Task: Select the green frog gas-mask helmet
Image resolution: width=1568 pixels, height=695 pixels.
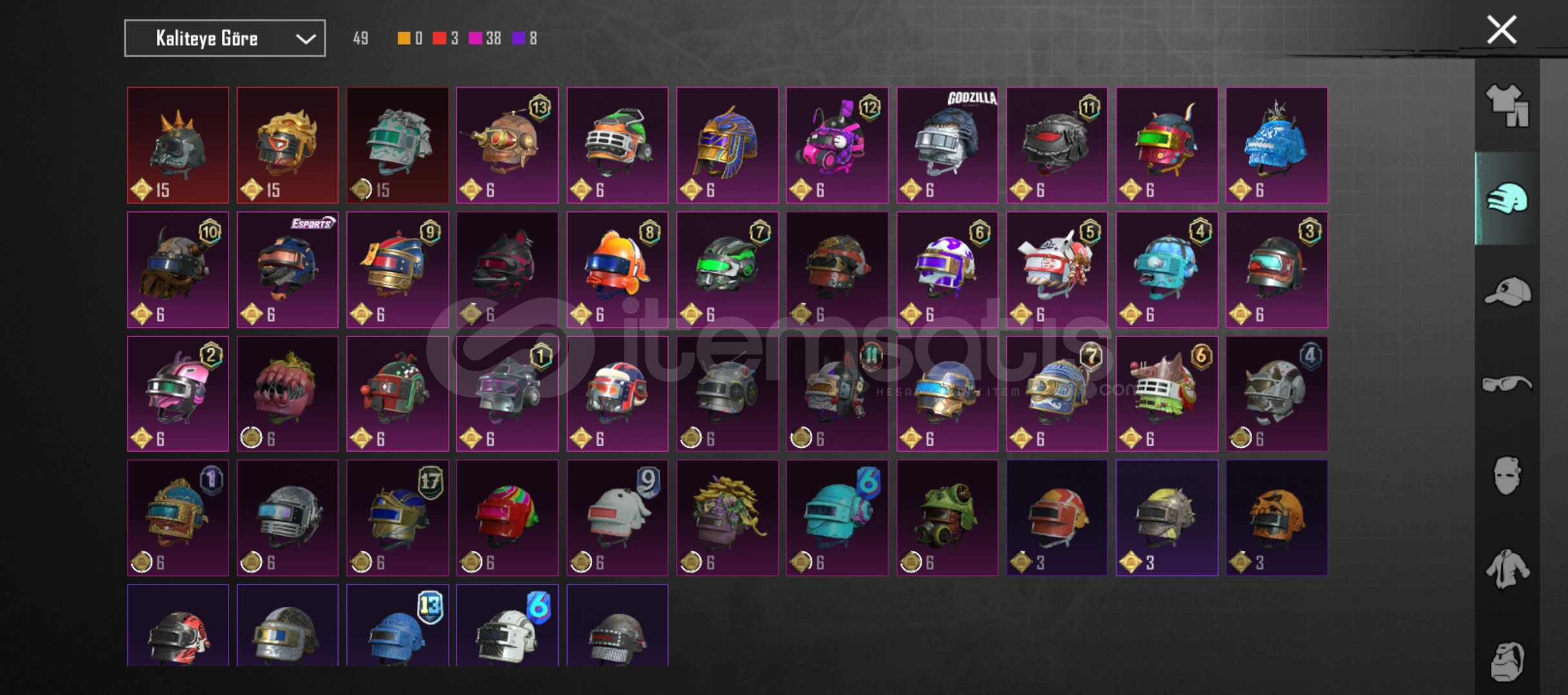Action: pyautogui.click(x=947, y=517)
